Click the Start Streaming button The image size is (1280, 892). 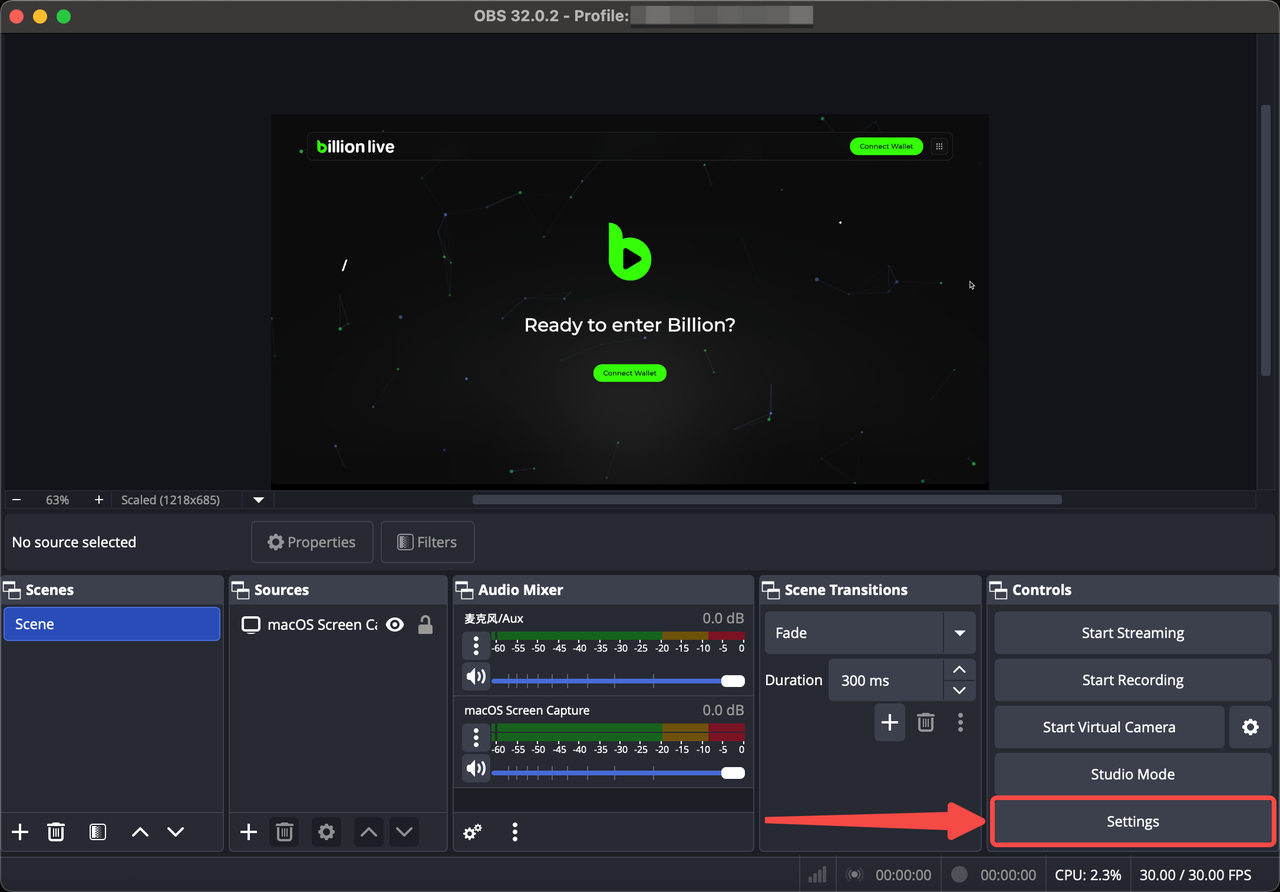coord(1132,633)
